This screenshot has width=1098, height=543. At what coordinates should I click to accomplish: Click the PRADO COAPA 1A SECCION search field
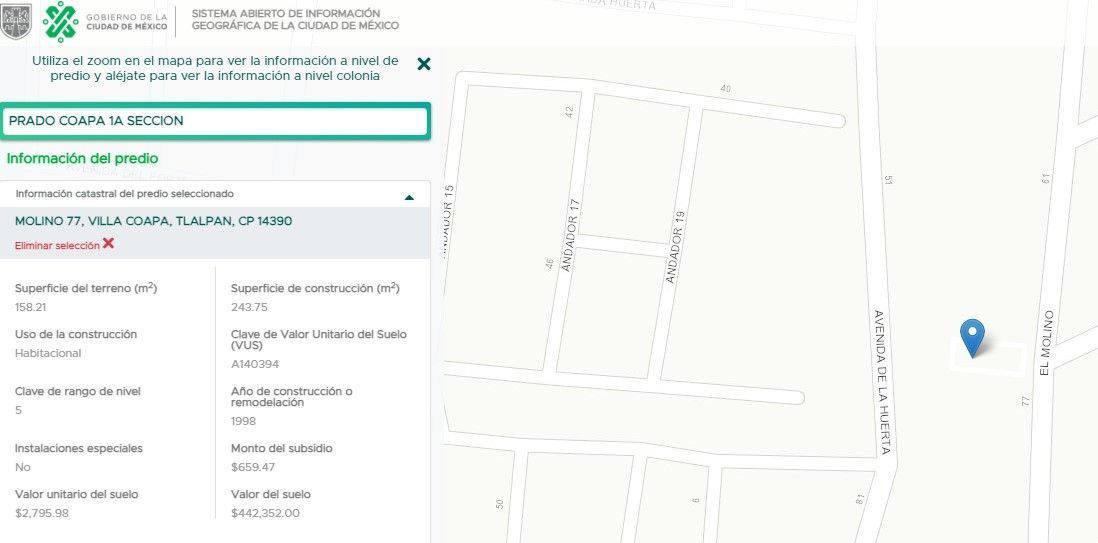click(216, 121)
